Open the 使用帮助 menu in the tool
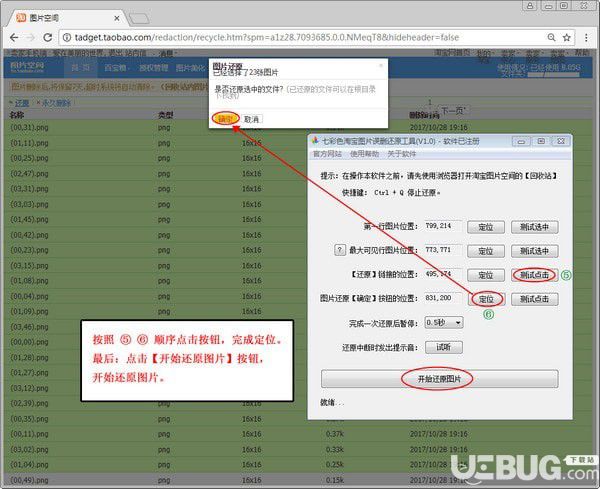 pos(364,154)
